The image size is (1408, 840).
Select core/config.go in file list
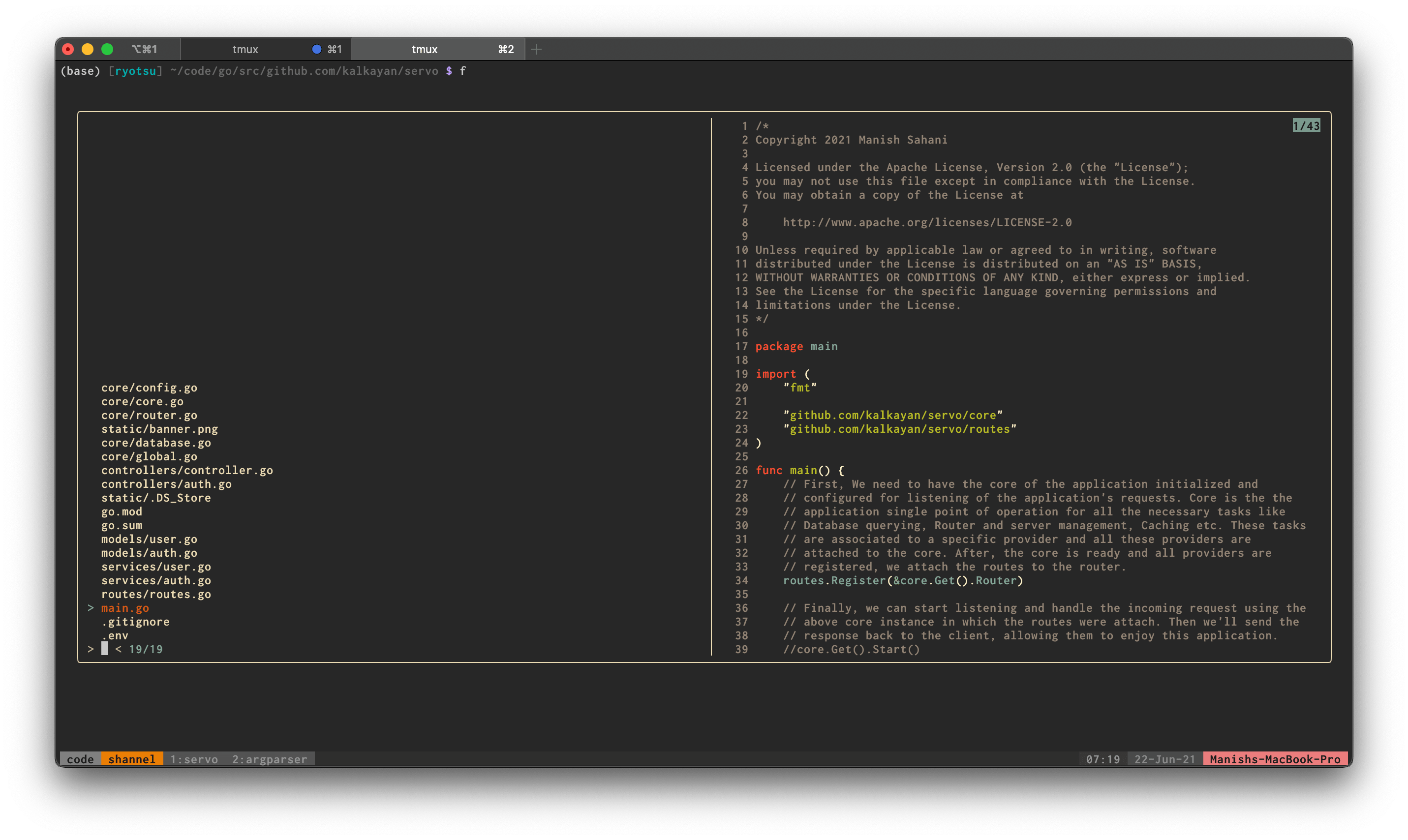[149, 388]
